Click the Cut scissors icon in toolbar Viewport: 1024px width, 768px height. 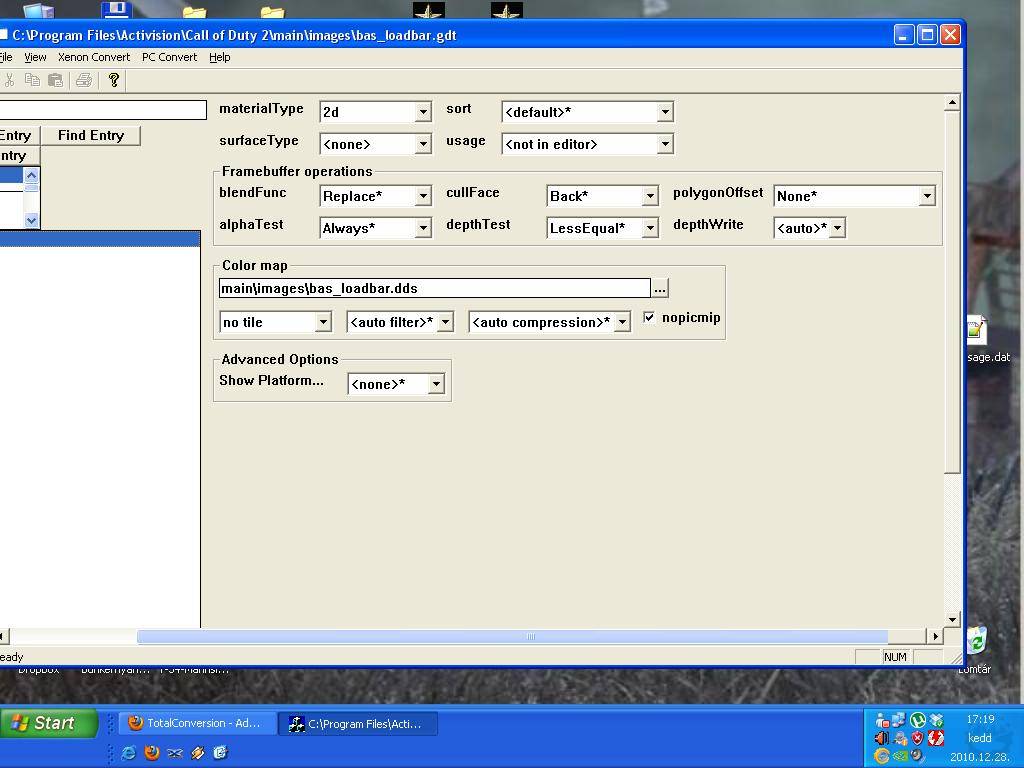tap(9, 80)
